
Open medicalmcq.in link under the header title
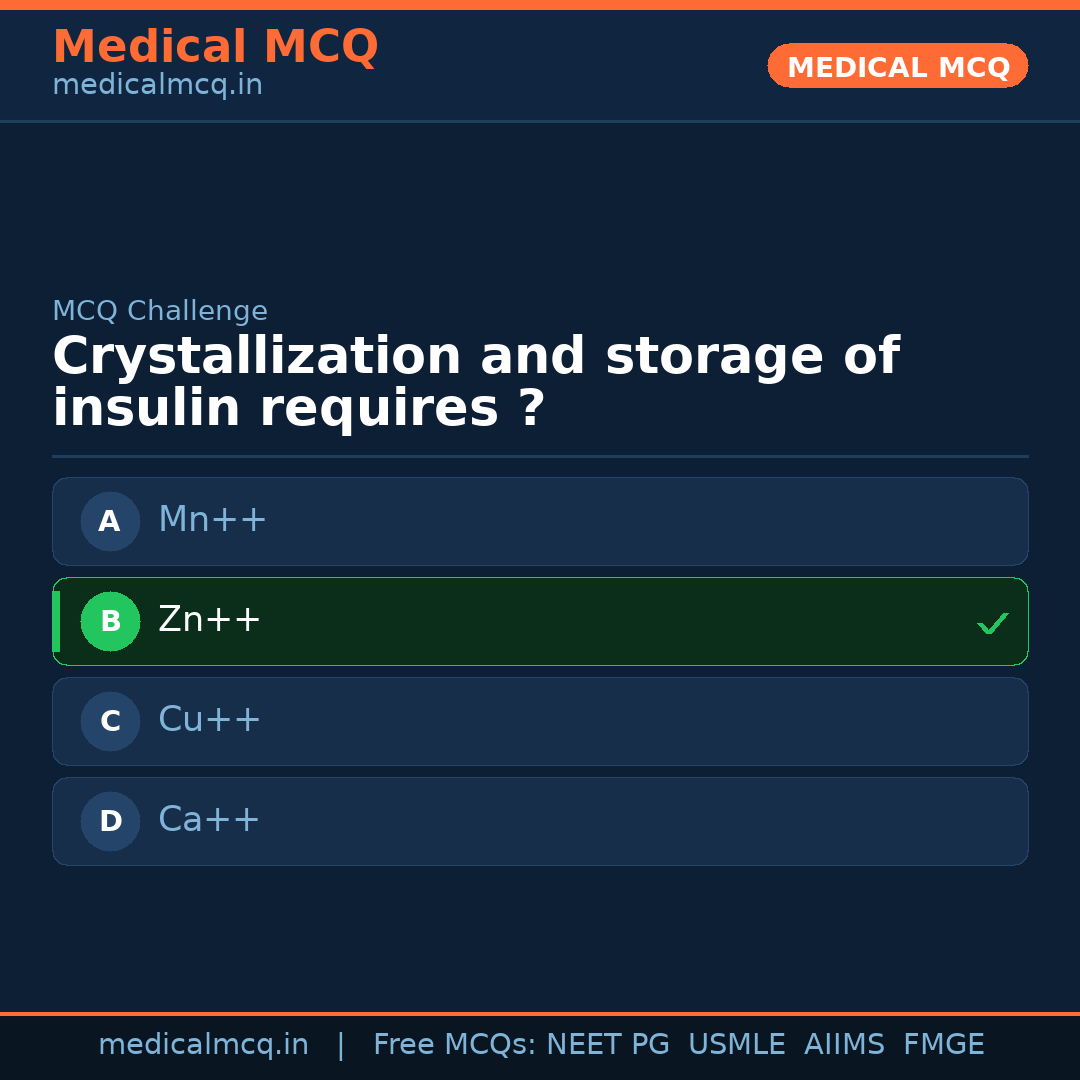[x=157, y=86]
